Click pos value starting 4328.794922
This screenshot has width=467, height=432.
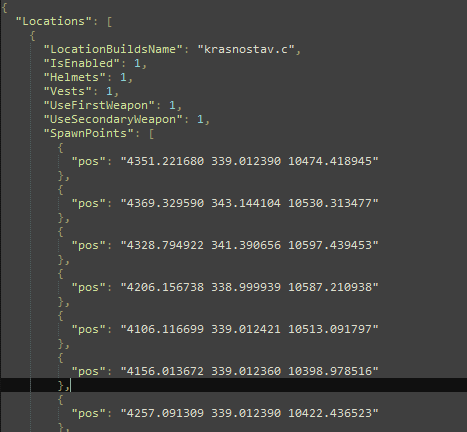click(249, 245)
